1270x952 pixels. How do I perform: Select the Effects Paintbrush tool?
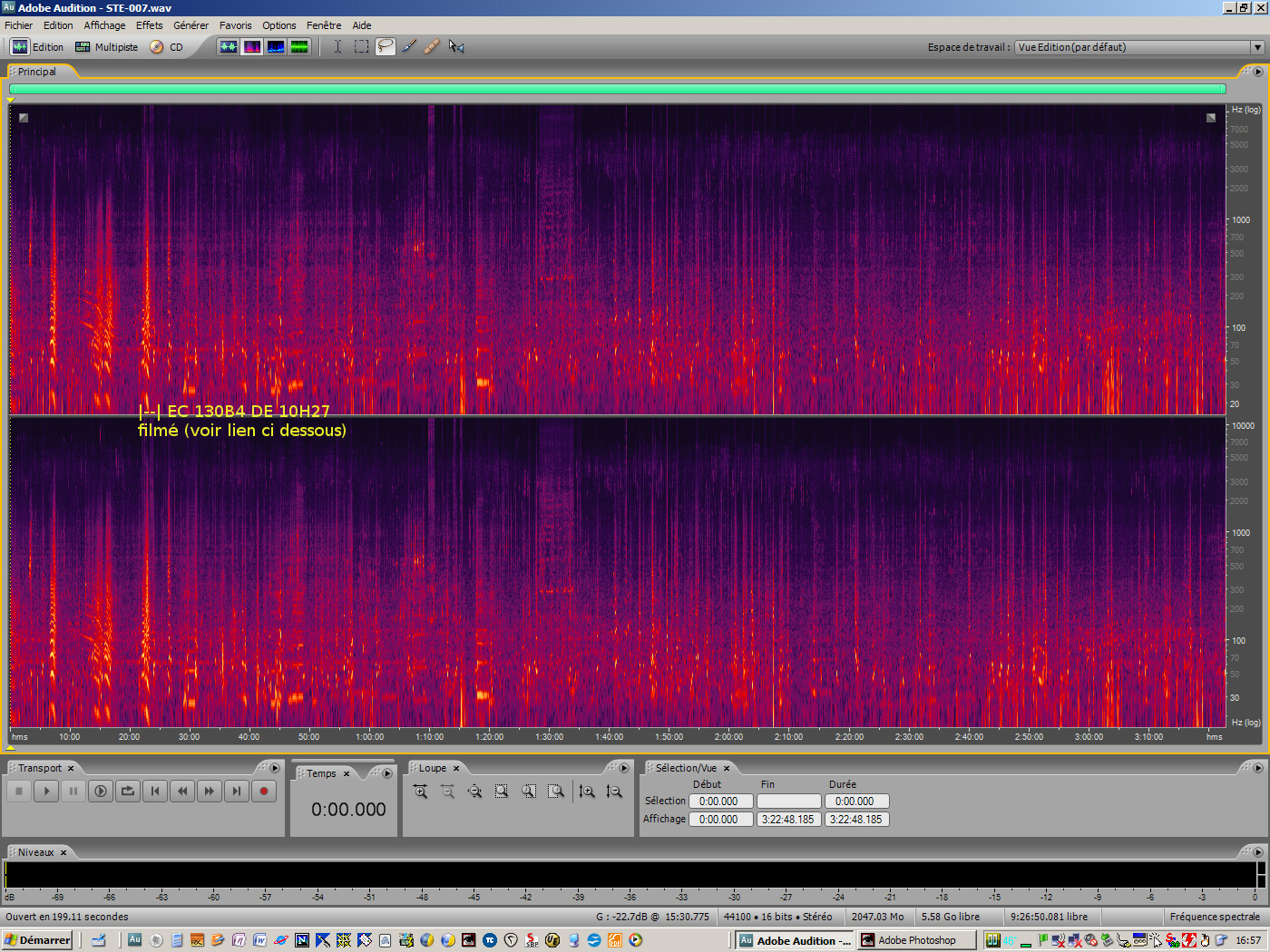pyautogui.click(x=410, y=46)
